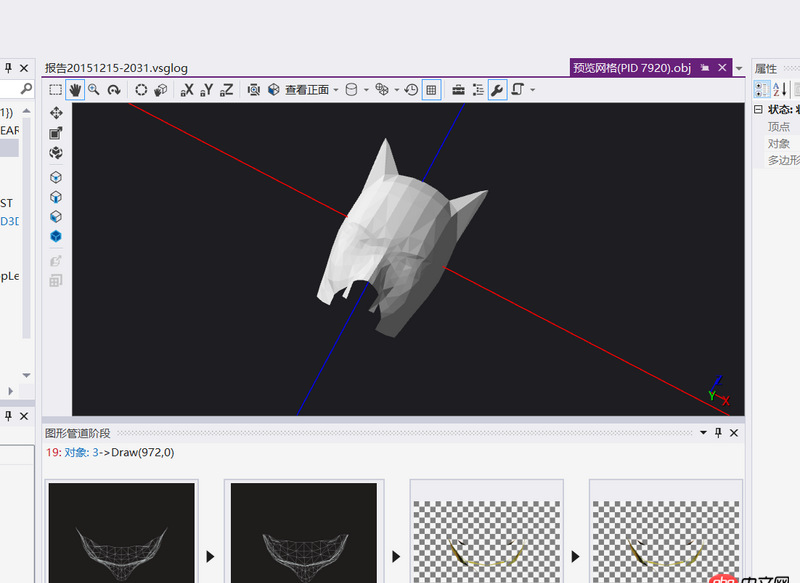The height and width of the screenshot is (583, 800).
Task: Switch to 报告20151215-2031.vsglog tab
Action: pyautogui.click(x=116, y=68)
